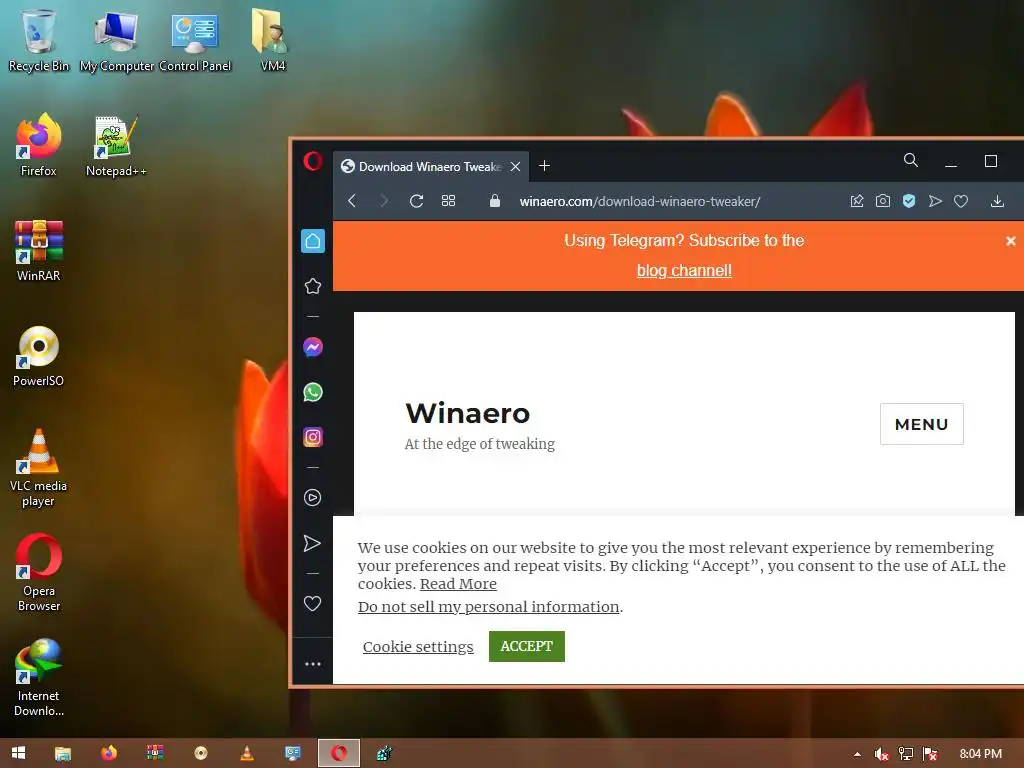Open VLC from taskbar
The width and height of the screenshot is (1024, 768).
247,753
